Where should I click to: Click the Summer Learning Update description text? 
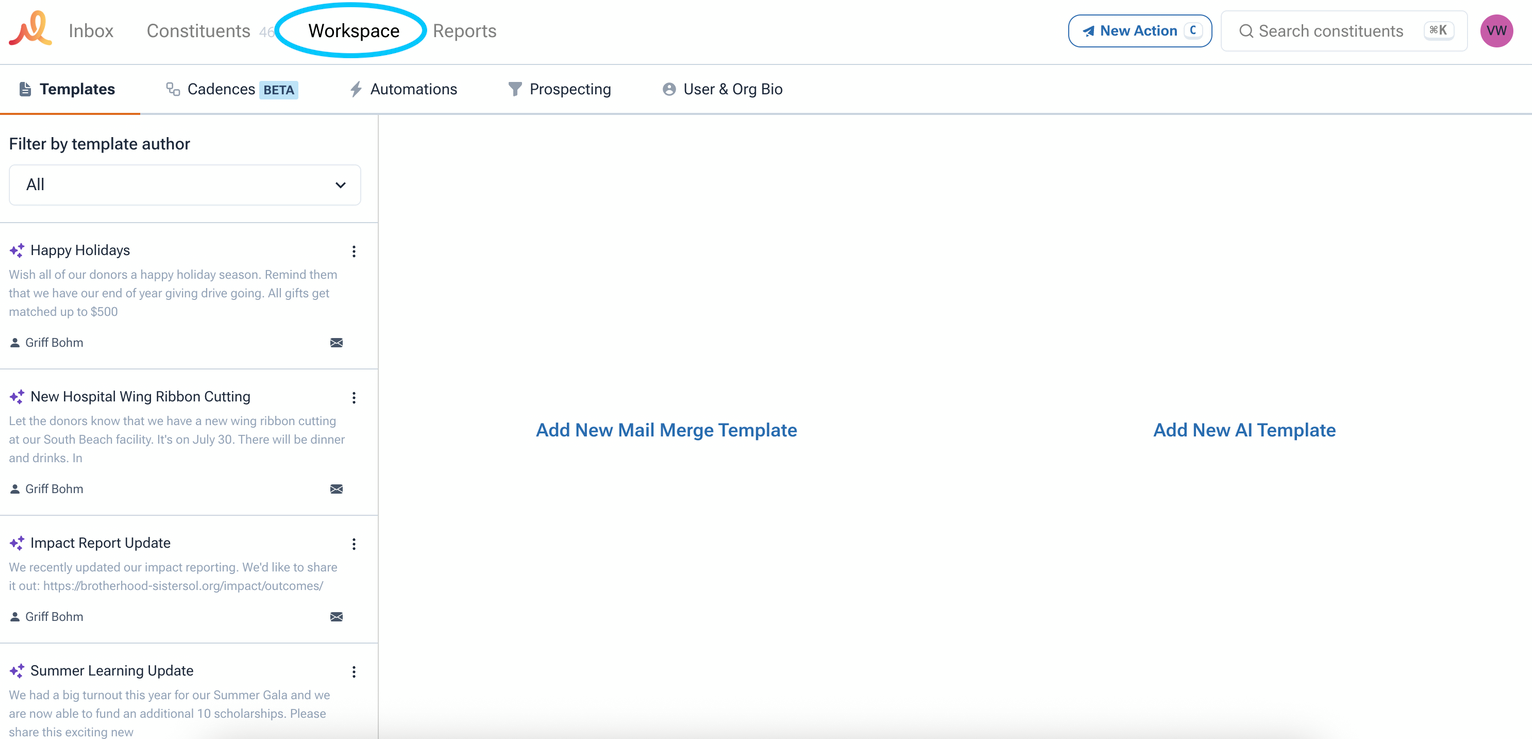click(x=169, y=714)
